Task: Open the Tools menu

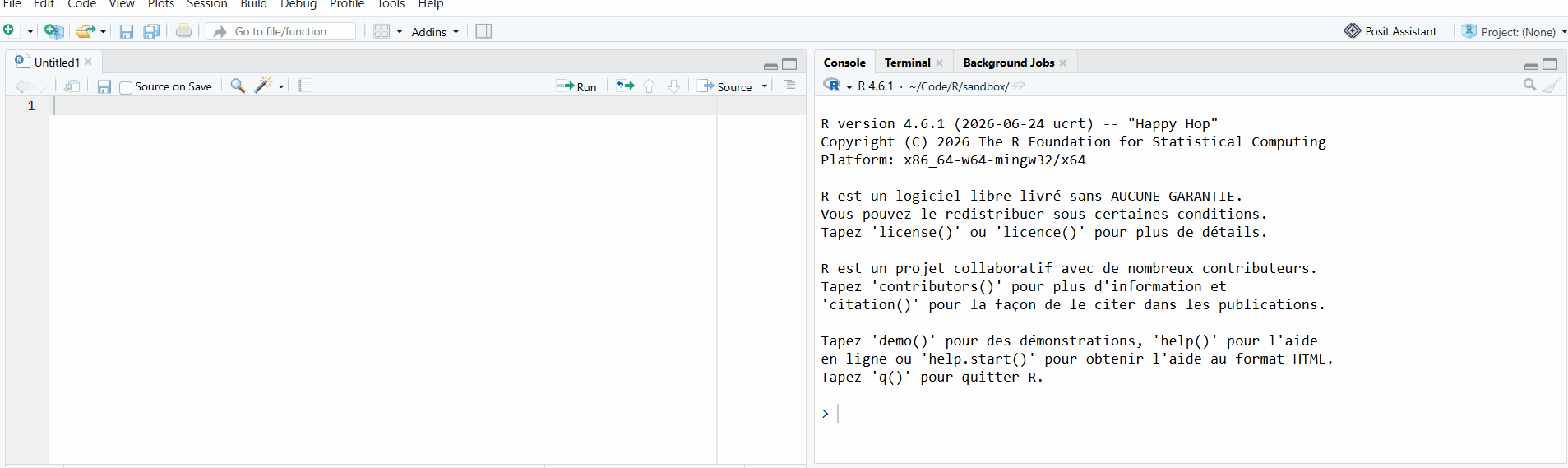Action: click(x=391, y=4)
